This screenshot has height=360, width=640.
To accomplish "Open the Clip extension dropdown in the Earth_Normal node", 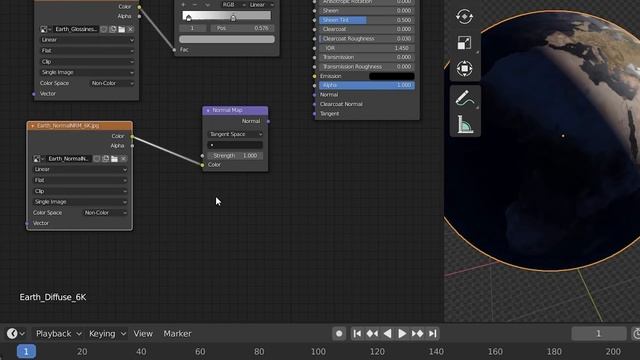I will coord(80,191).
